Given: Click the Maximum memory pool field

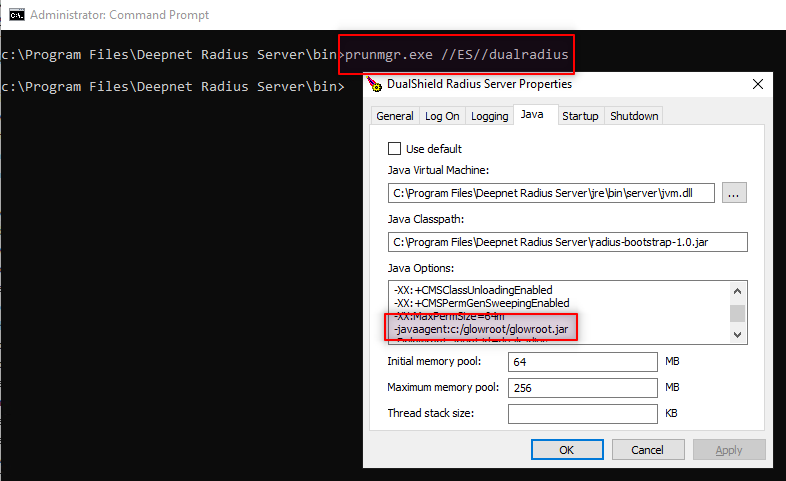Looking at the screenshot, I should click(x=583, y=387).
